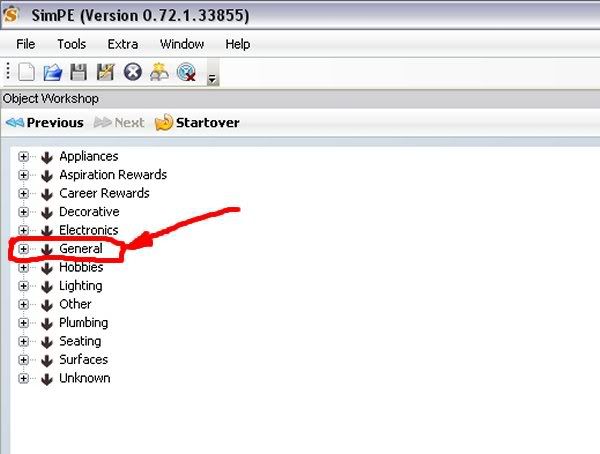Click the globe with red X icon
The width and height of the screenshot is (600, 454).
[186, 72]
